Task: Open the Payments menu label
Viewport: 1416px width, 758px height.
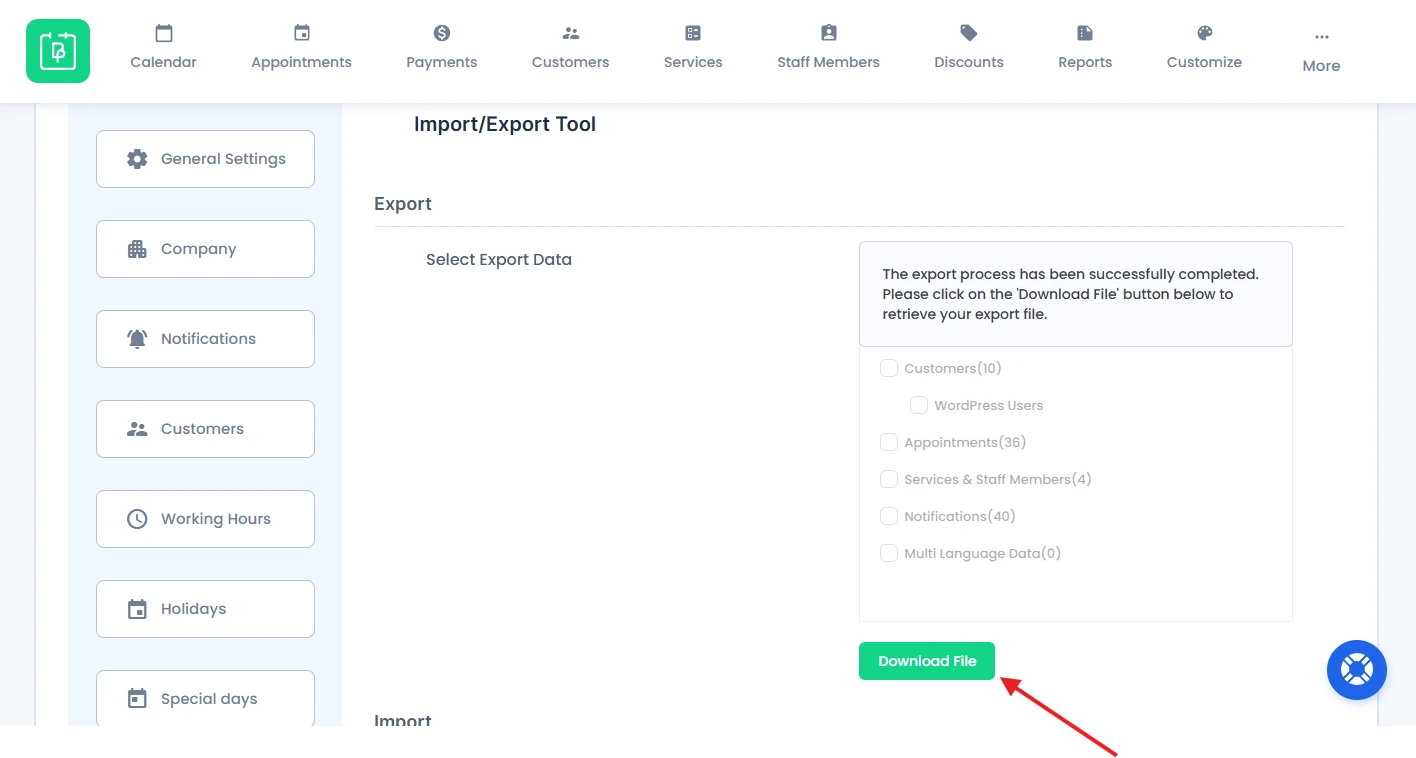Action: coord(442,62)
